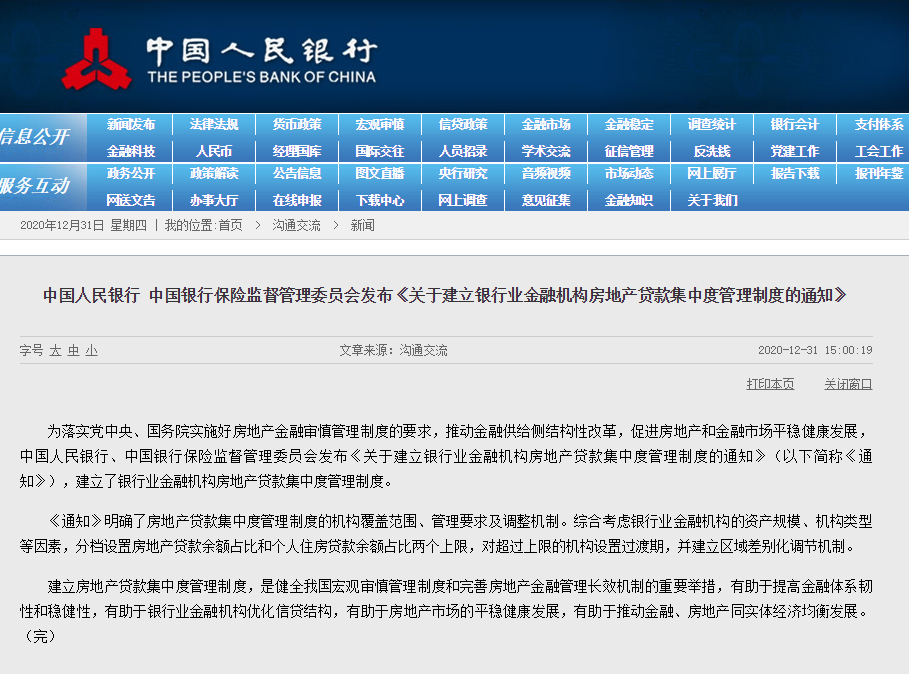Click 关于我们 nav link
This screenshot has width=909, height=674.
point(711,200)
